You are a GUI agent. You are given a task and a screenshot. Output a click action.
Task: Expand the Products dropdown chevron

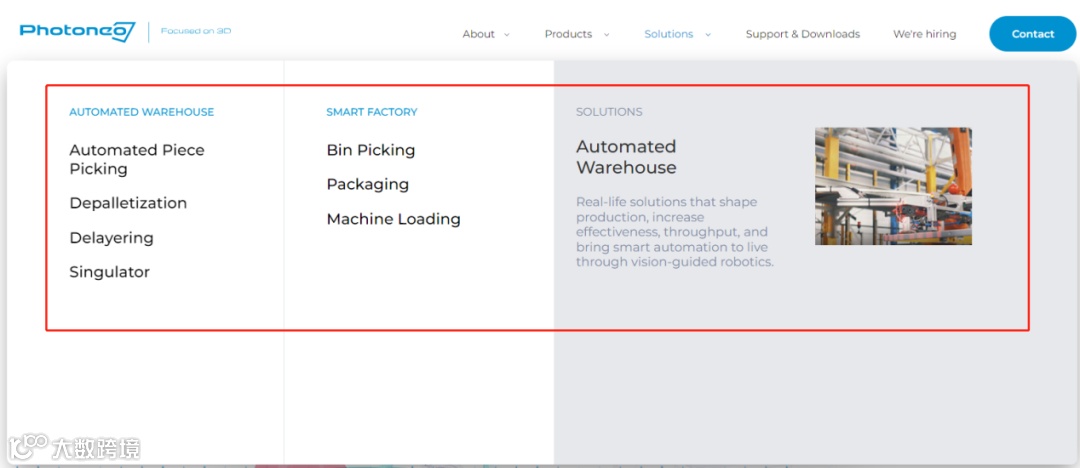(607, 34)
